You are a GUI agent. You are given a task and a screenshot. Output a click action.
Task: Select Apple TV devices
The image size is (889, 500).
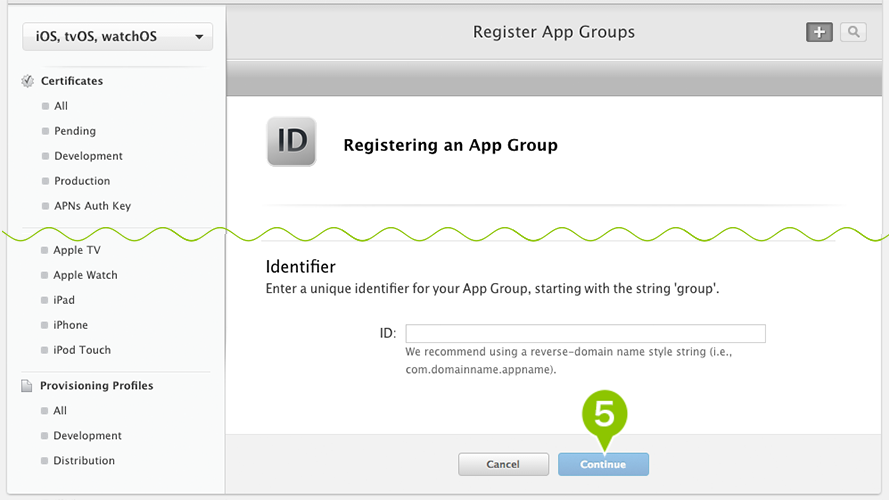(77, 250)
